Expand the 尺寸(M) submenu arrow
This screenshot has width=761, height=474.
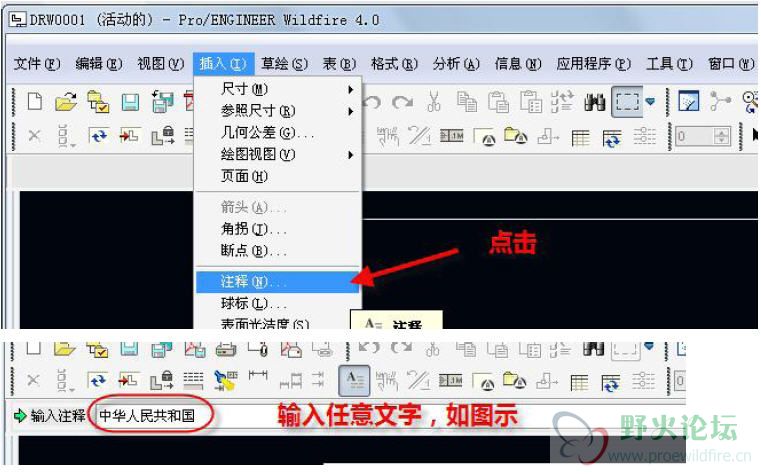[x=350, y=90]
